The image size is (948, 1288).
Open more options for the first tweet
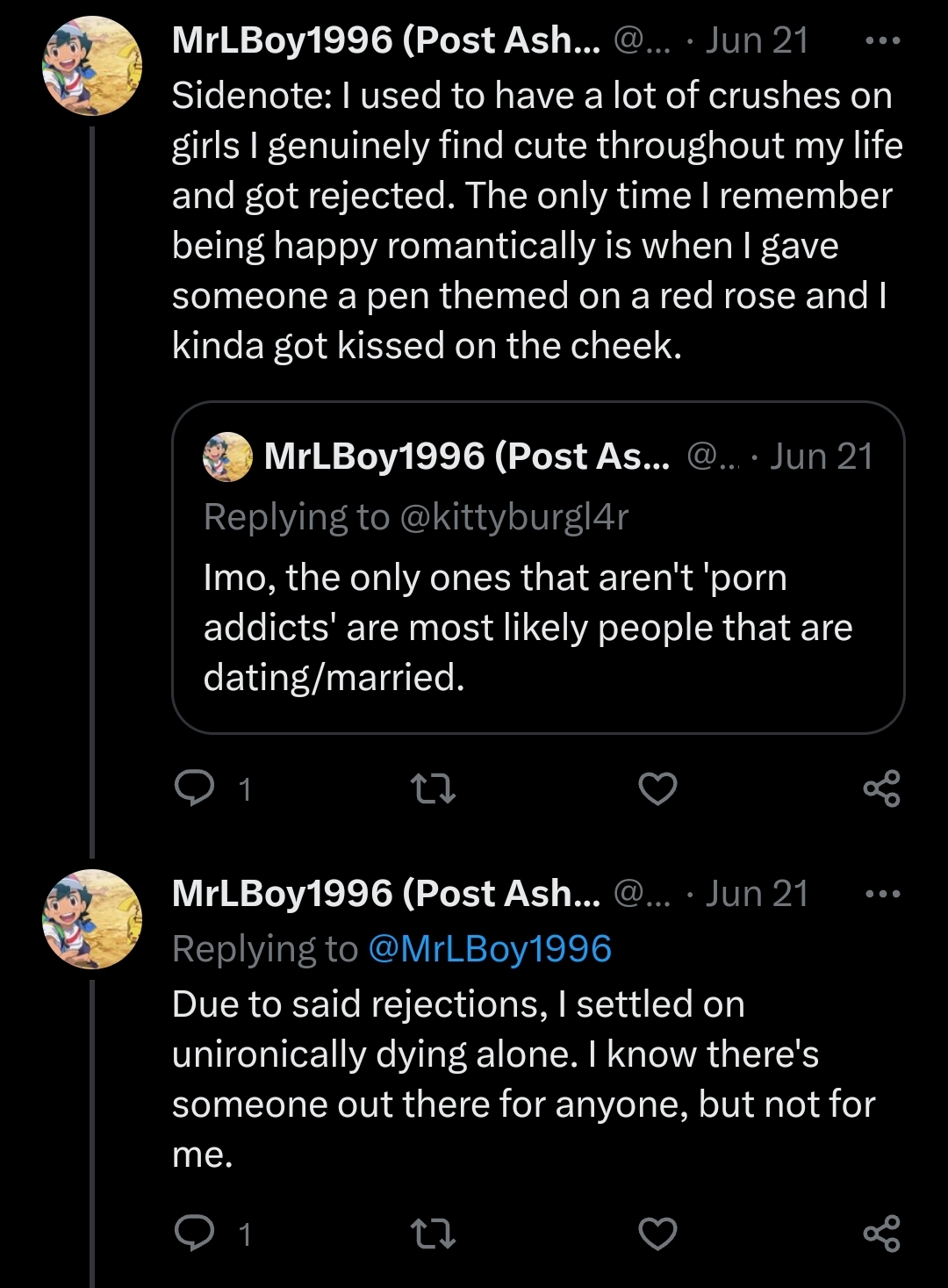click(x=881, y=41)
